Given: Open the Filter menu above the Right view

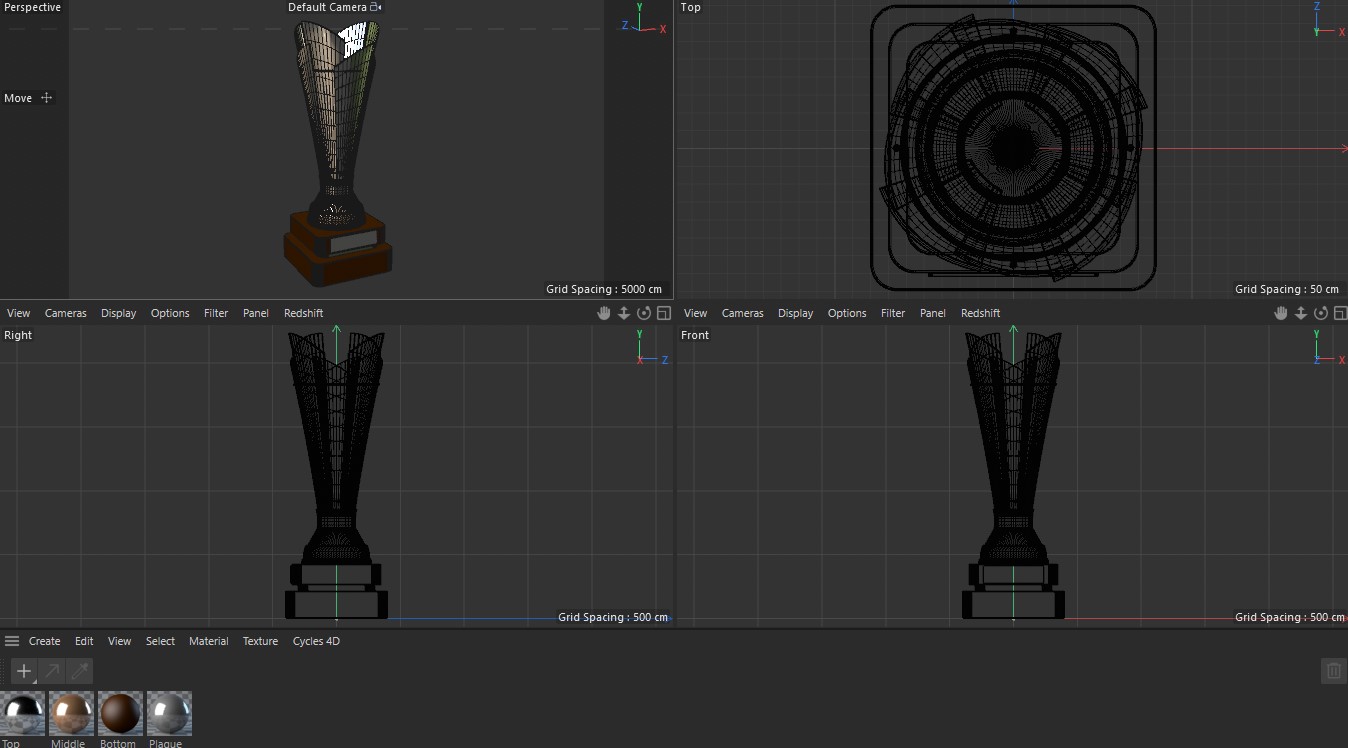Looking at the screenshot, I should pos(216,313).
